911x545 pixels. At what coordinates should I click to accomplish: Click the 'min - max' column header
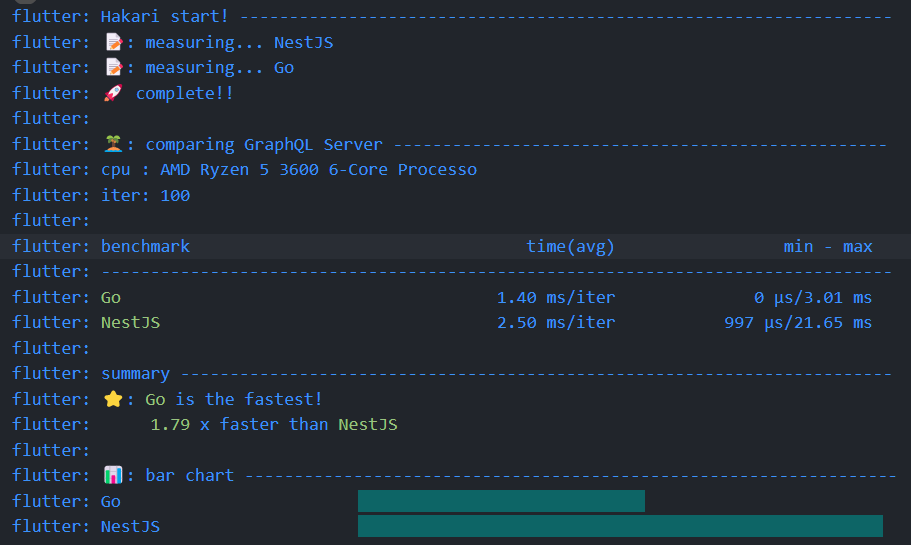point(827,246)
